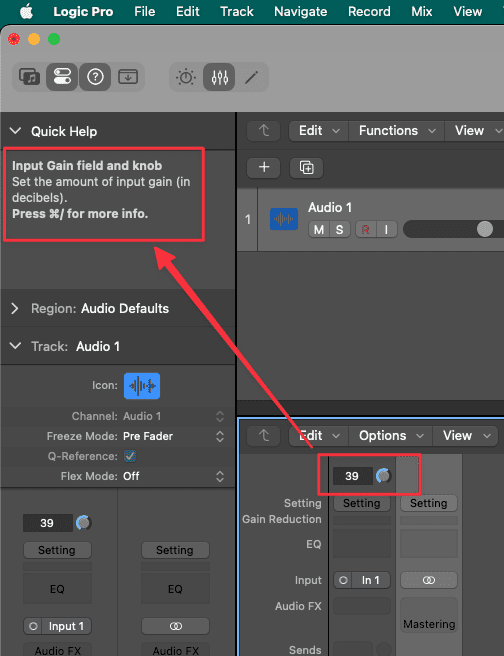Collapse the Quick Help section

(x=15, y=131)
